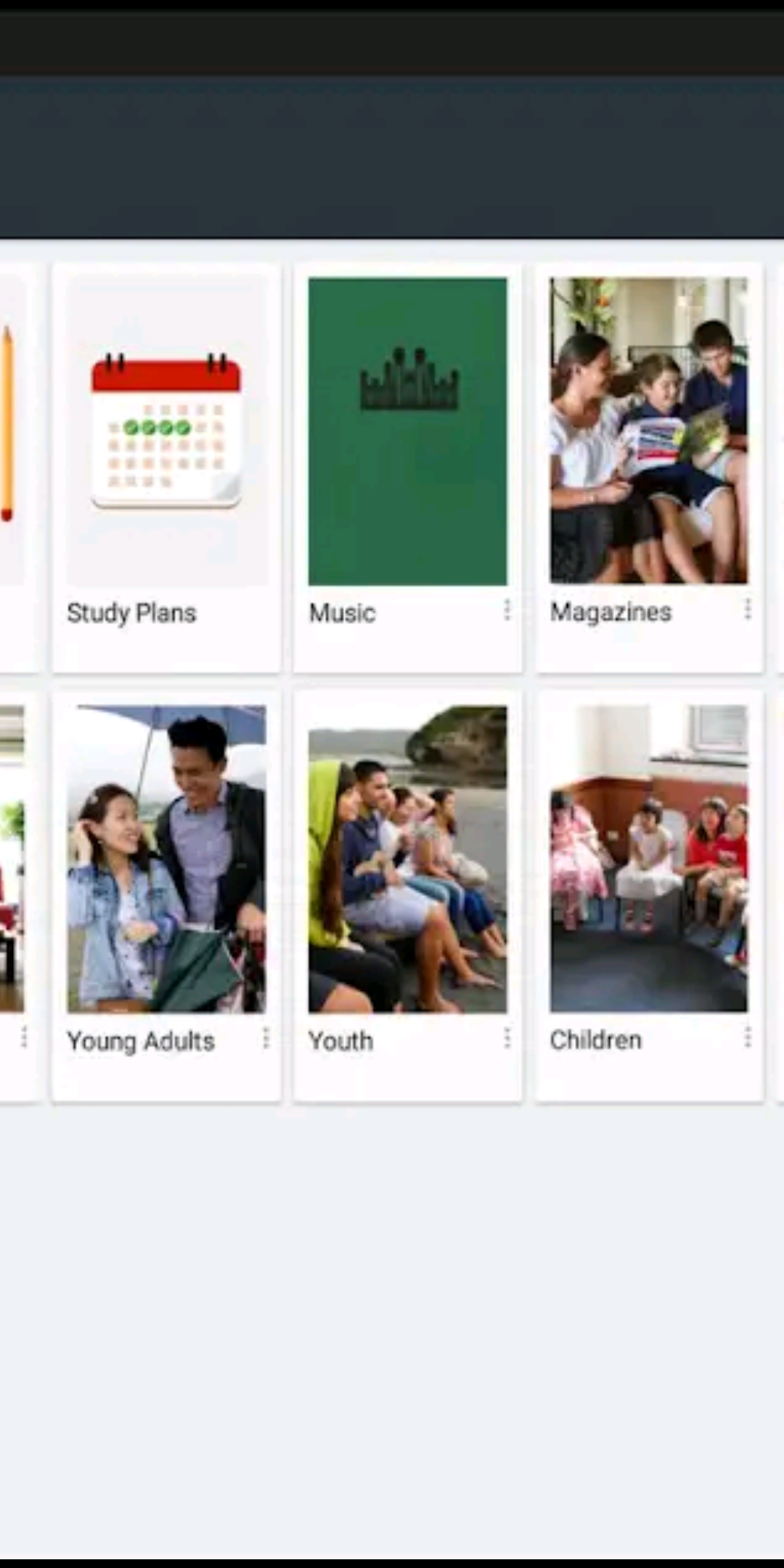
Task: Select the Youth beach group photo
Action: point(407,859)
